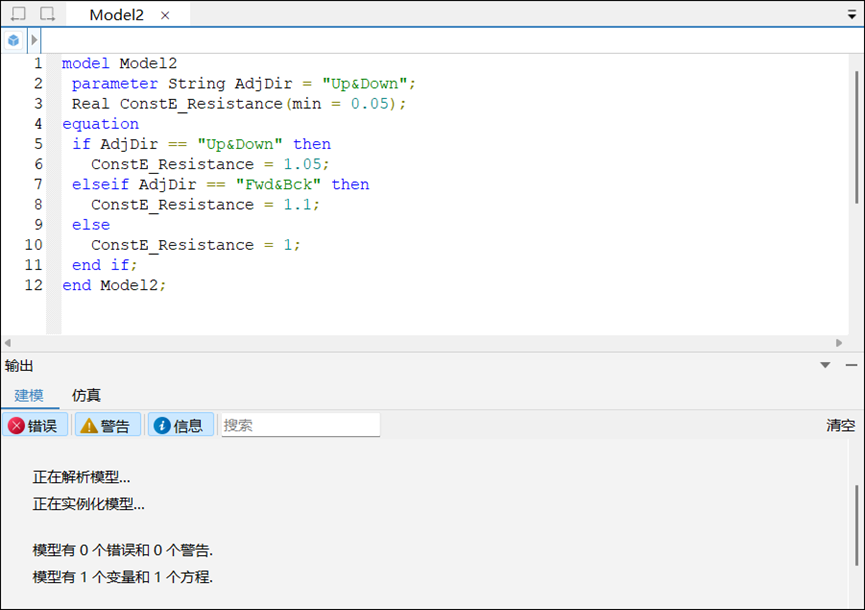The width and height of the screenshot is (865, 610).
Task: Click the "Fwd&Bck" string on line 7
Action: (x=278, y=184)
